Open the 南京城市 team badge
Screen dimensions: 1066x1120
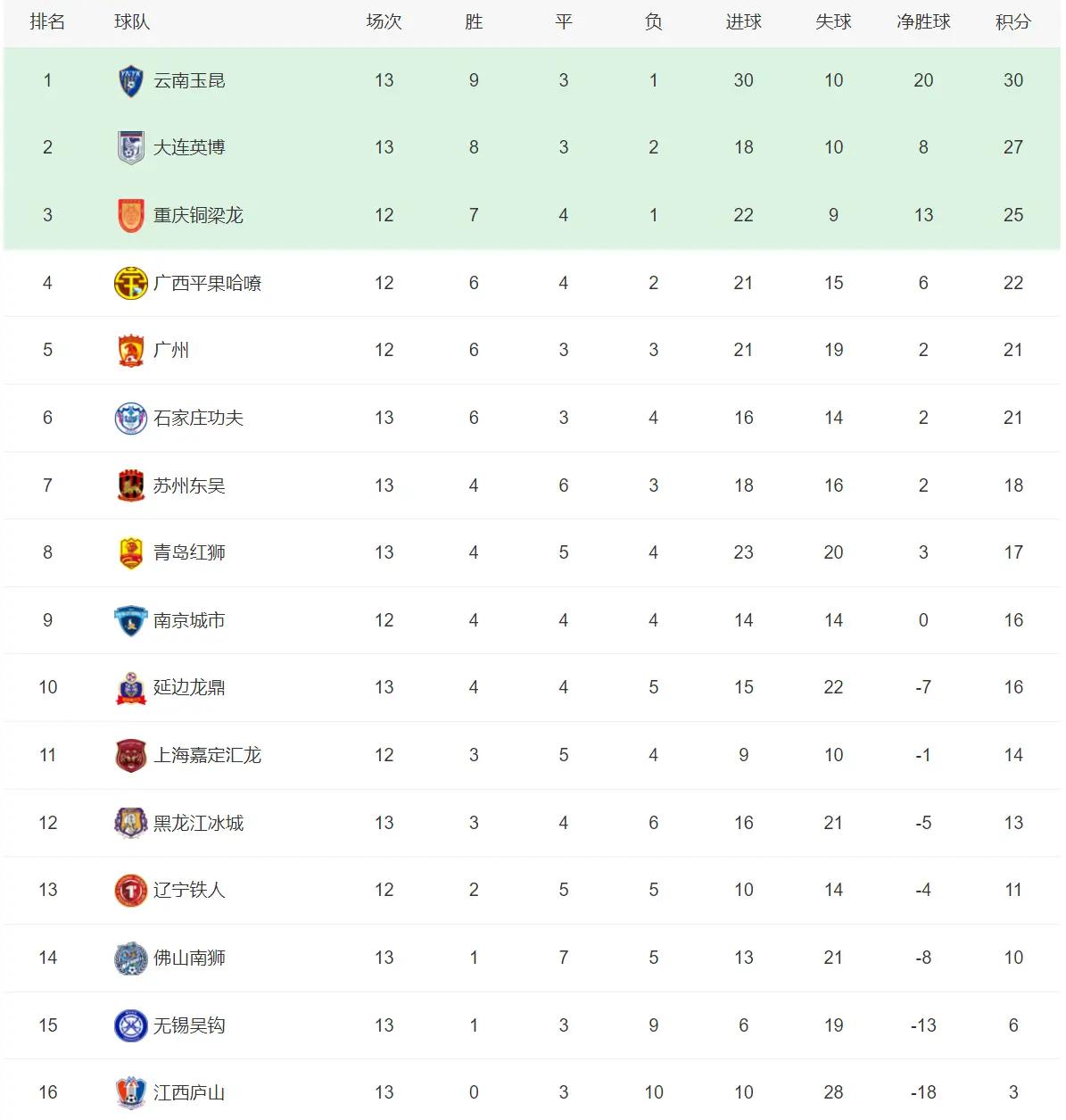(131, 621)
